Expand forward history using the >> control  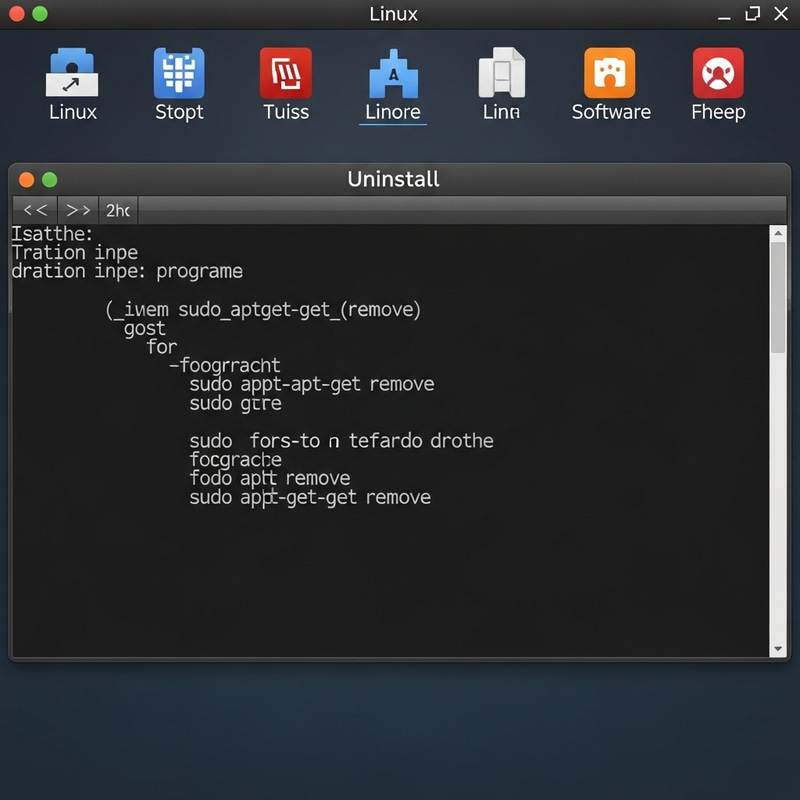pos(78,210)
